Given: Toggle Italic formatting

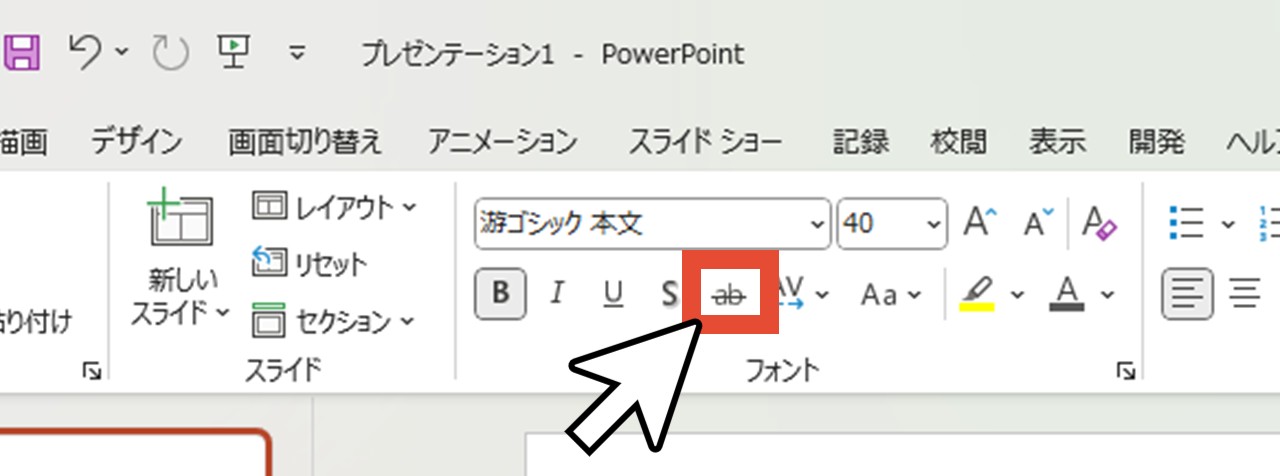Looking at the screenshot, I should (x=558, y=294).
